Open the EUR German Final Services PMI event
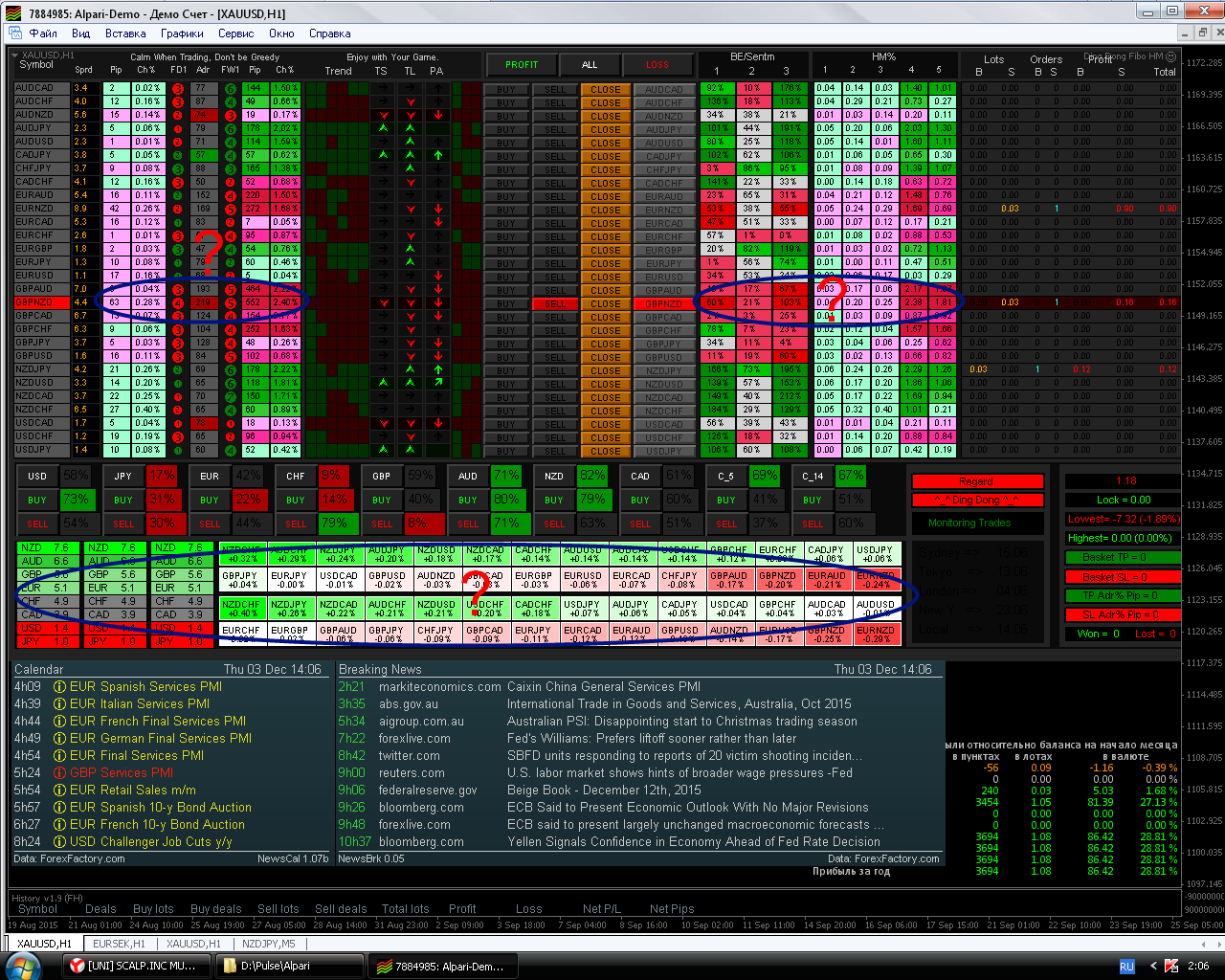The image size is (1225, 980). click(161, 738)
